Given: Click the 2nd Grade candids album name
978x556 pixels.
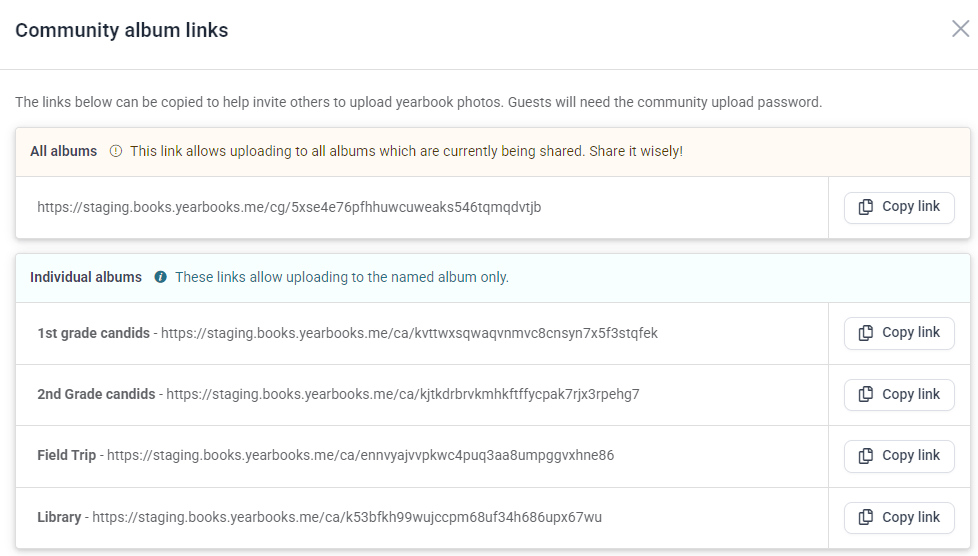Looking at the screenshot, I should pyautogui.click(x=96, y=394).
